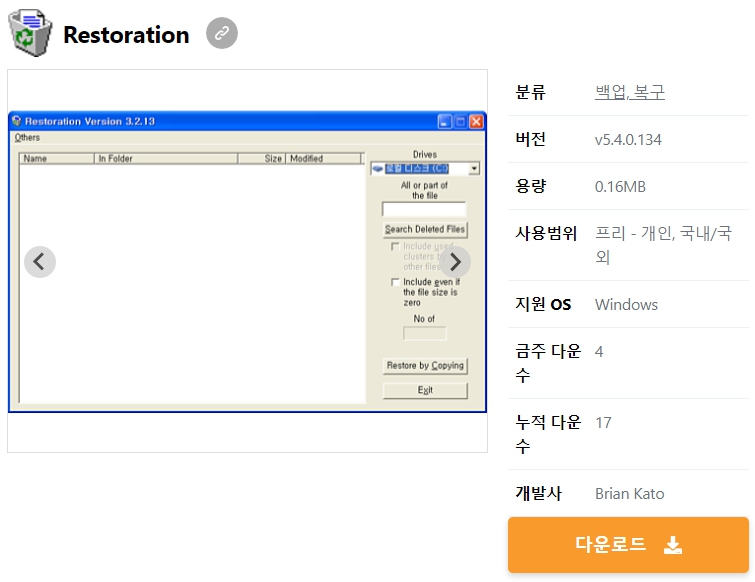The image size is (755, 582).
Task: Minimize the Restoration window
Action: pyautogui.click(x=444, y=121)
